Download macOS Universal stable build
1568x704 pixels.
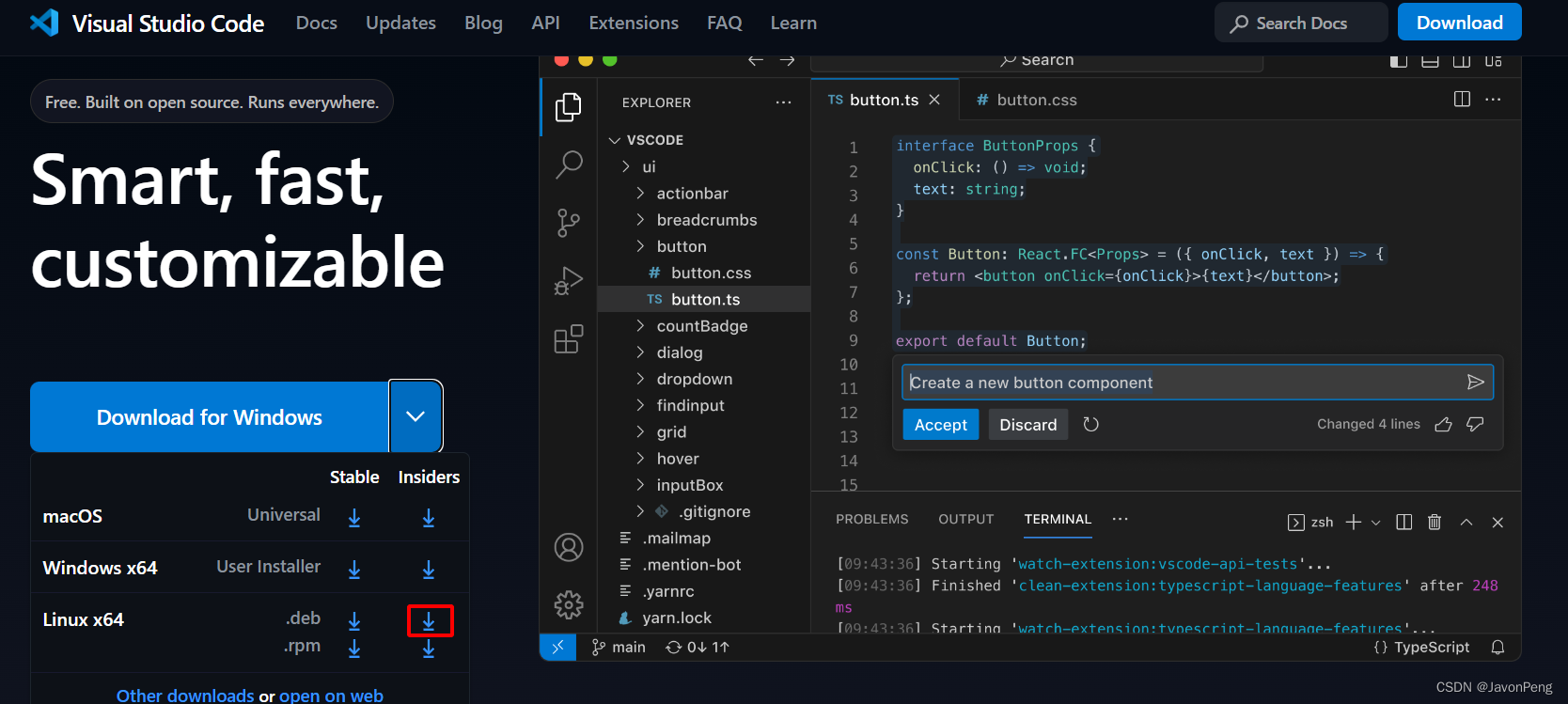tap(354, 518)
